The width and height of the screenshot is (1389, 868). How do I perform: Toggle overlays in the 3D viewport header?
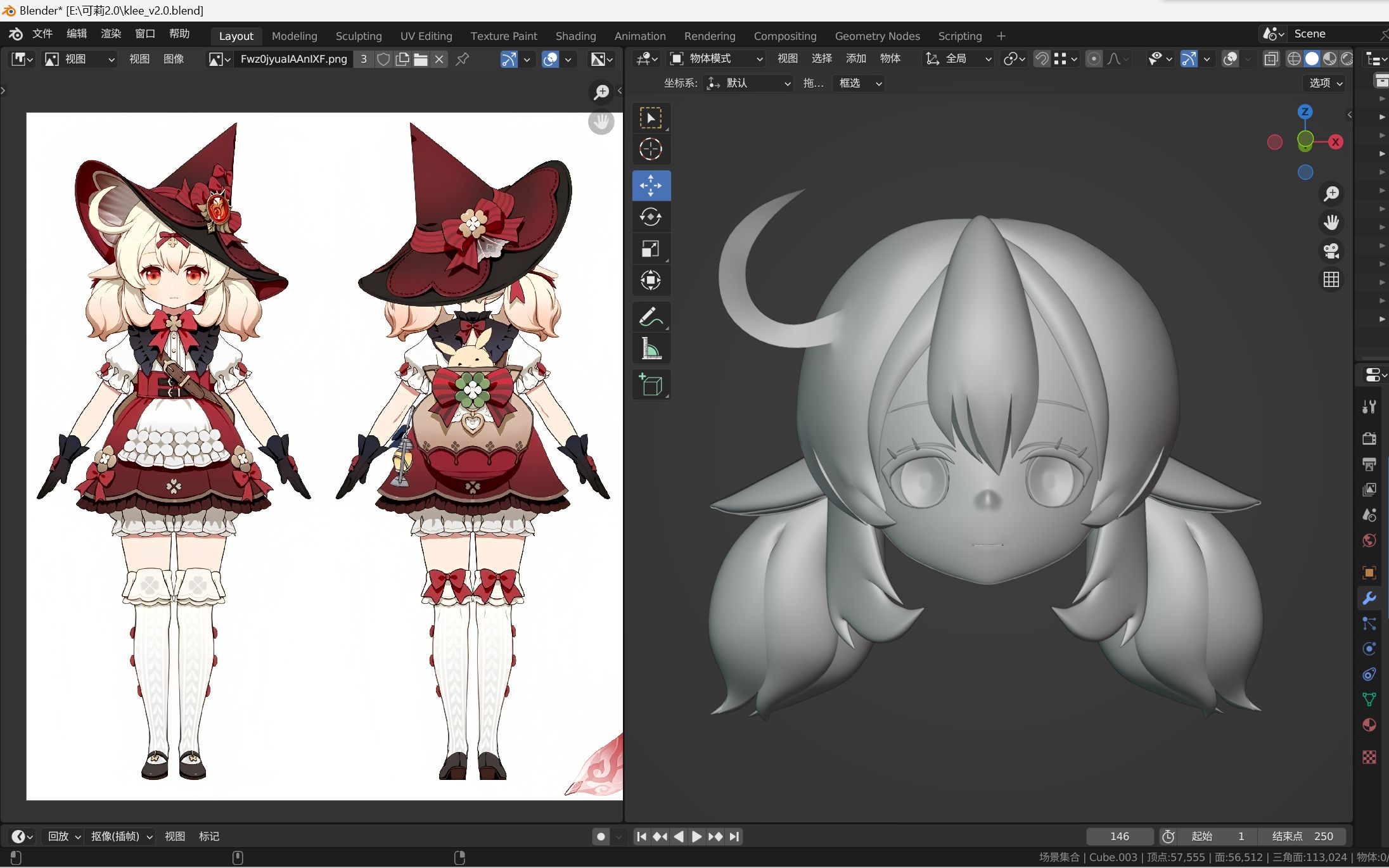point(1230,59)
